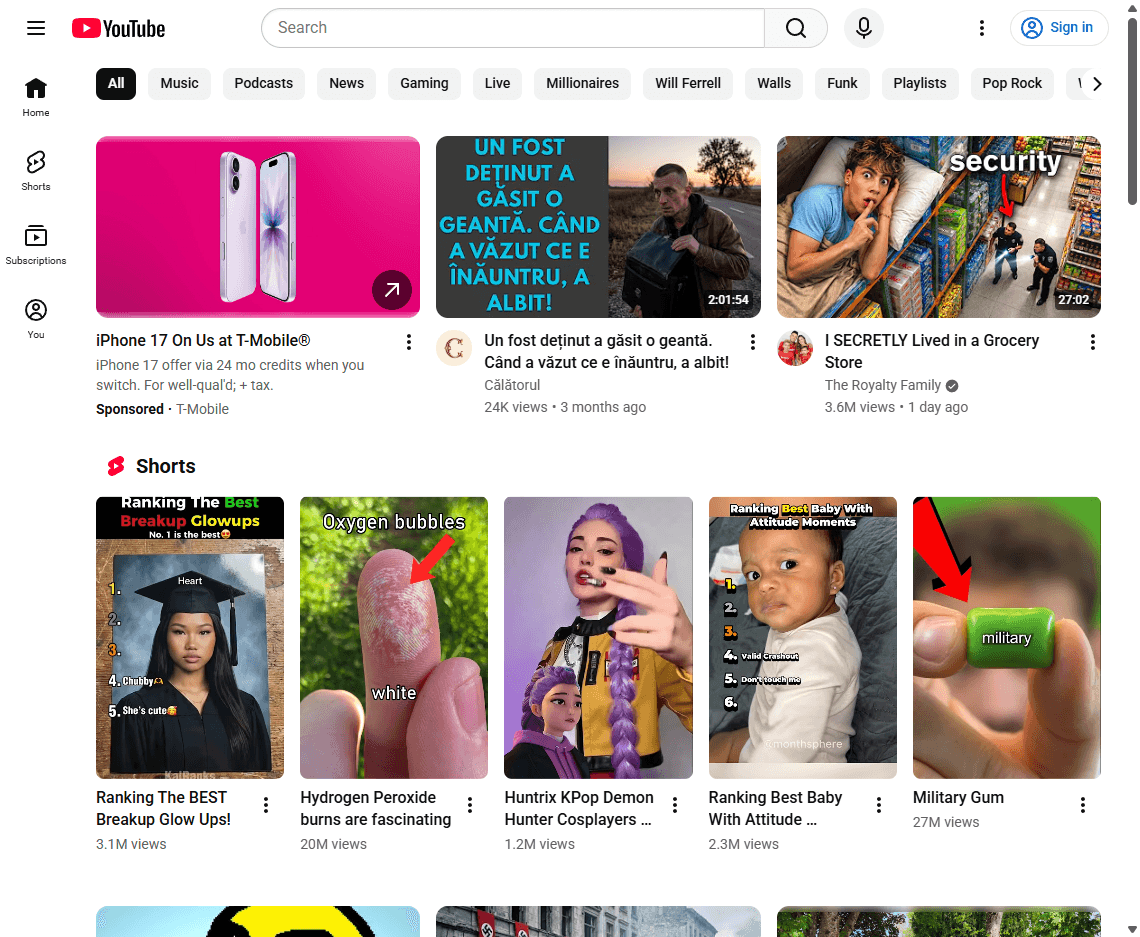Choose the Millionaires chip
The width and height of the screenshot is (1140, 937).
pos(582,84)
